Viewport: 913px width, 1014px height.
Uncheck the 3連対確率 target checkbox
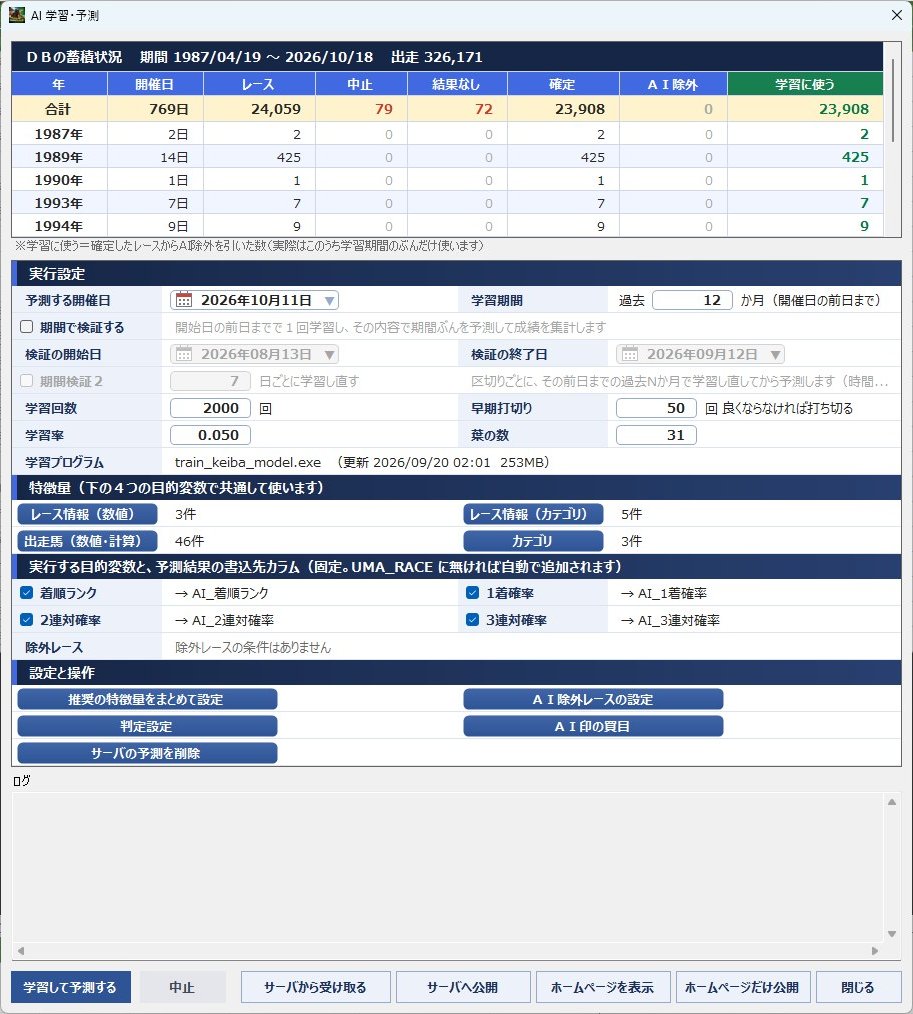473,620
